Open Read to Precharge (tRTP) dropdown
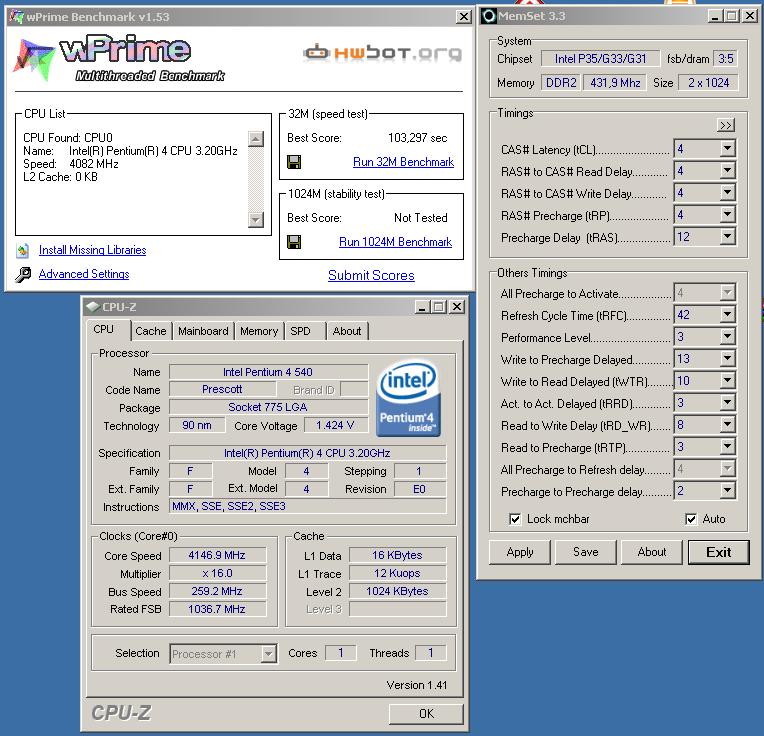The image size is (764, 736). pyautogui.click(x=727, y=447)
